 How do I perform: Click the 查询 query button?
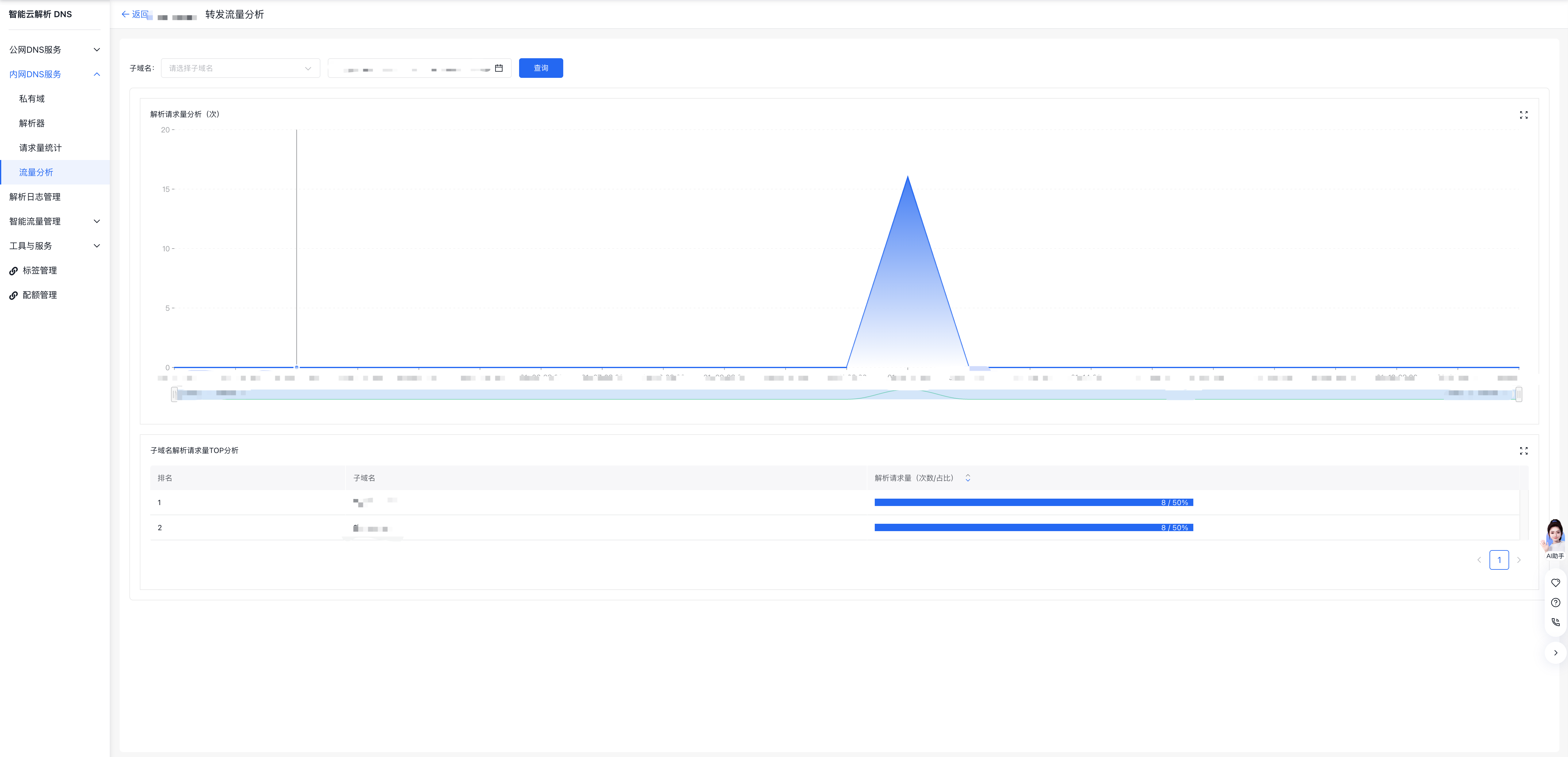coord(541,68)
